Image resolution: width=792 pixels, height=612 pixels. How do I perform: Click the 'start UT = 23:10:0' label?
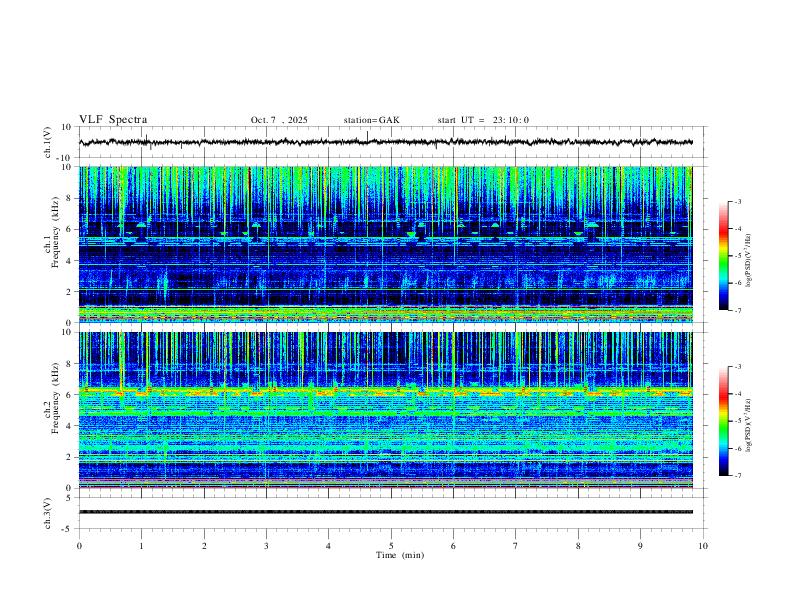point(483,120)
